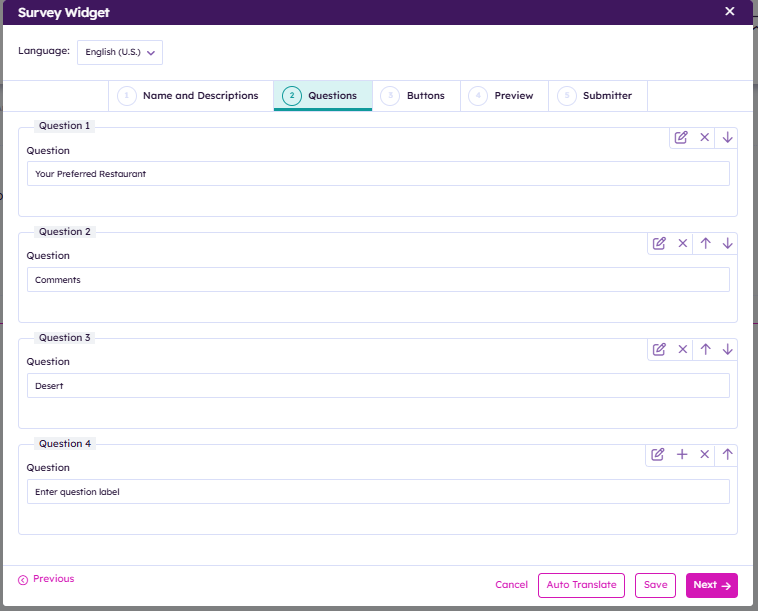Open the Preview step
The width and height of the screenshot is (758, 611).
504,96
